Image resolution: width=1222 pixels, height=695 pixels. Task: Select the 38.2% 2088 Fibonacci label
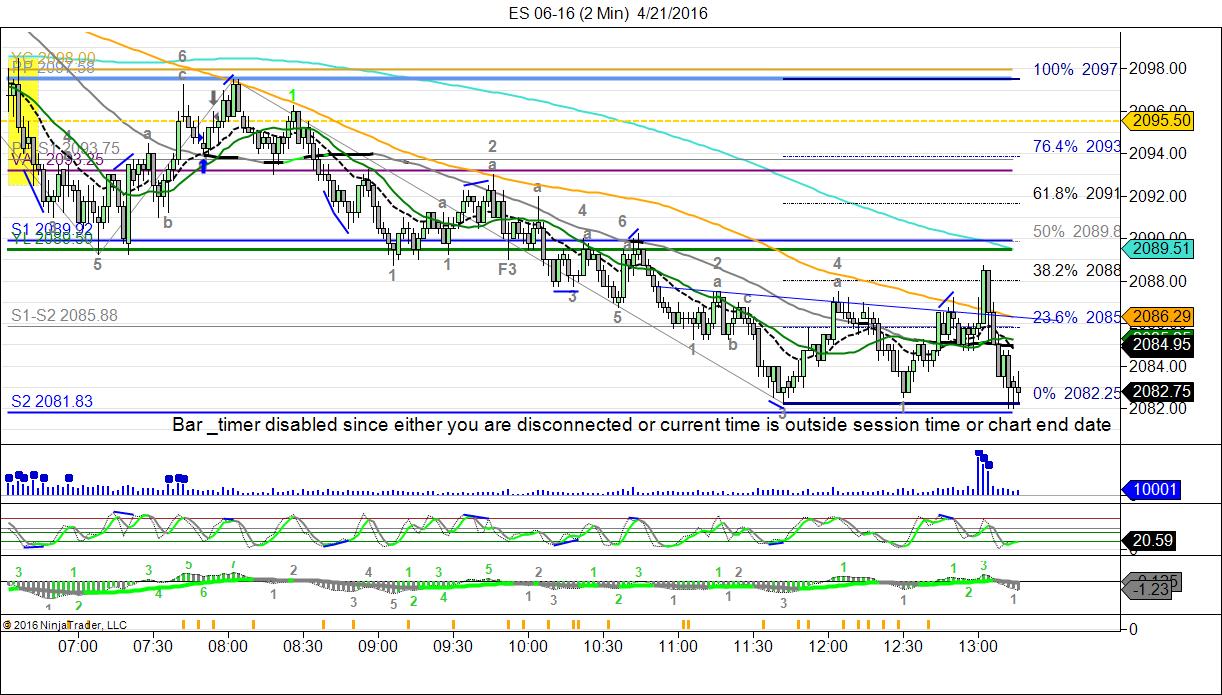coord(1076,270)
